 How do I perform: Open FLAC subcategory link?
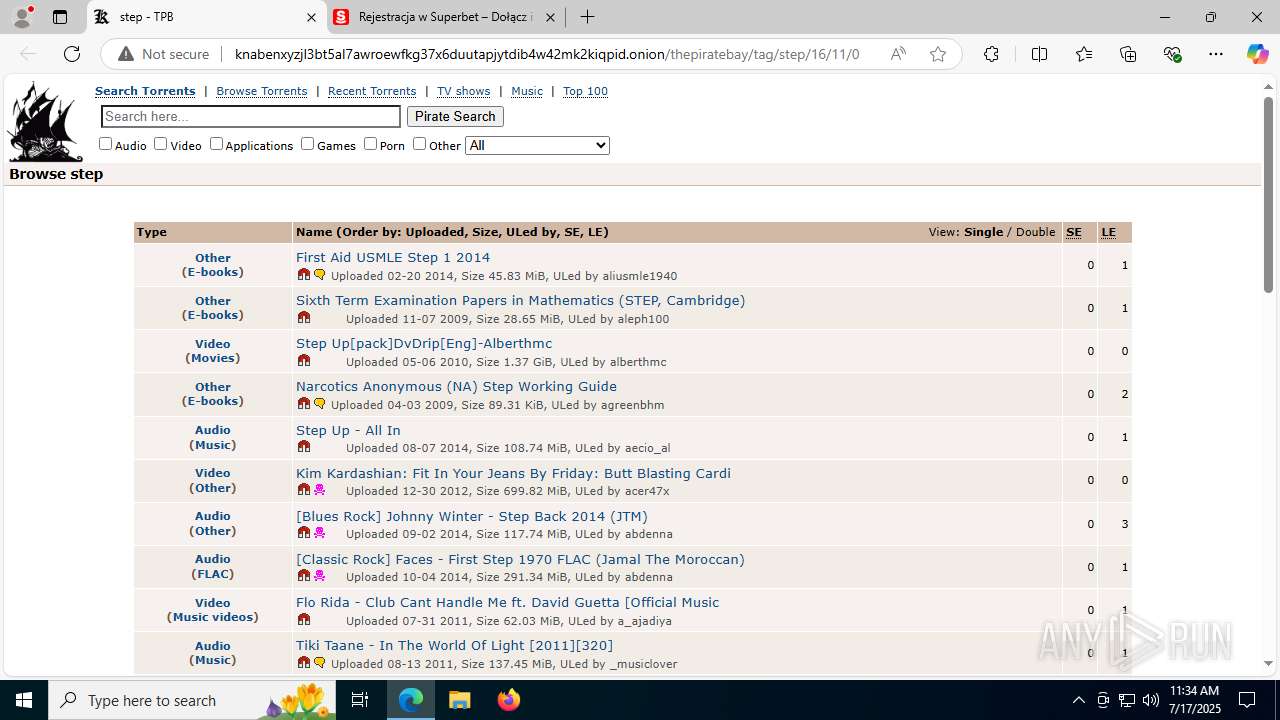213,574
